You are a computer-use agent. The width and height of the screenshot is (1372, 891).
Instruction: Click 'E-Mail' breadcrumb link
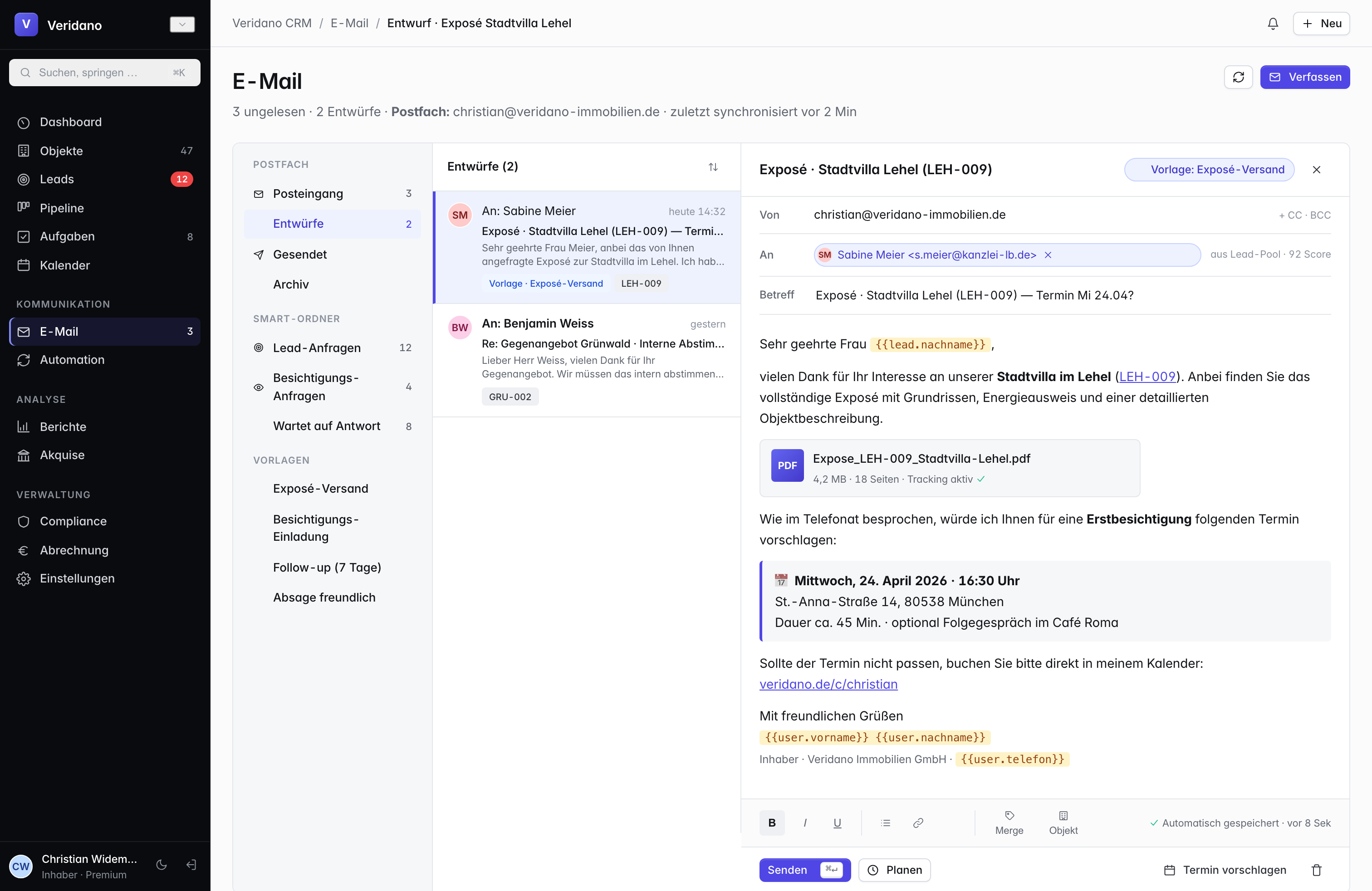349,23
